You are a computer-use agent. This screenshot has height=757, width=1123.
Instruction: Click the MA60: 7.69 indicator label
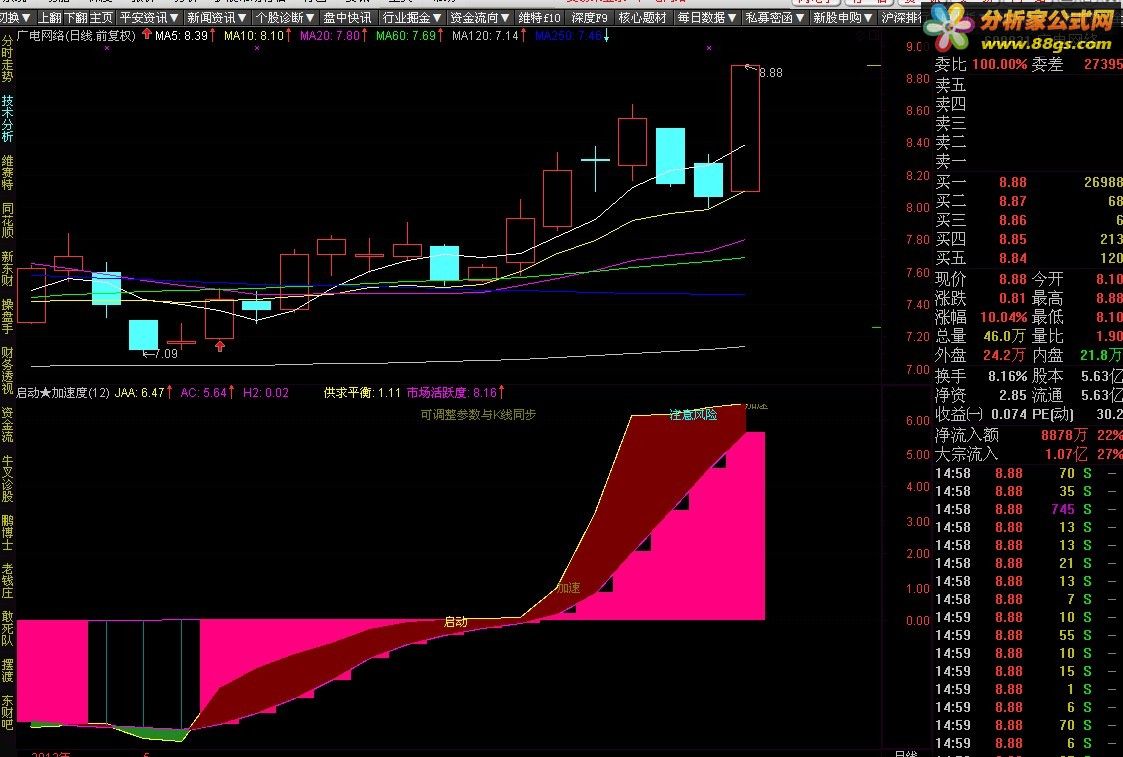[x=405, y=35]
